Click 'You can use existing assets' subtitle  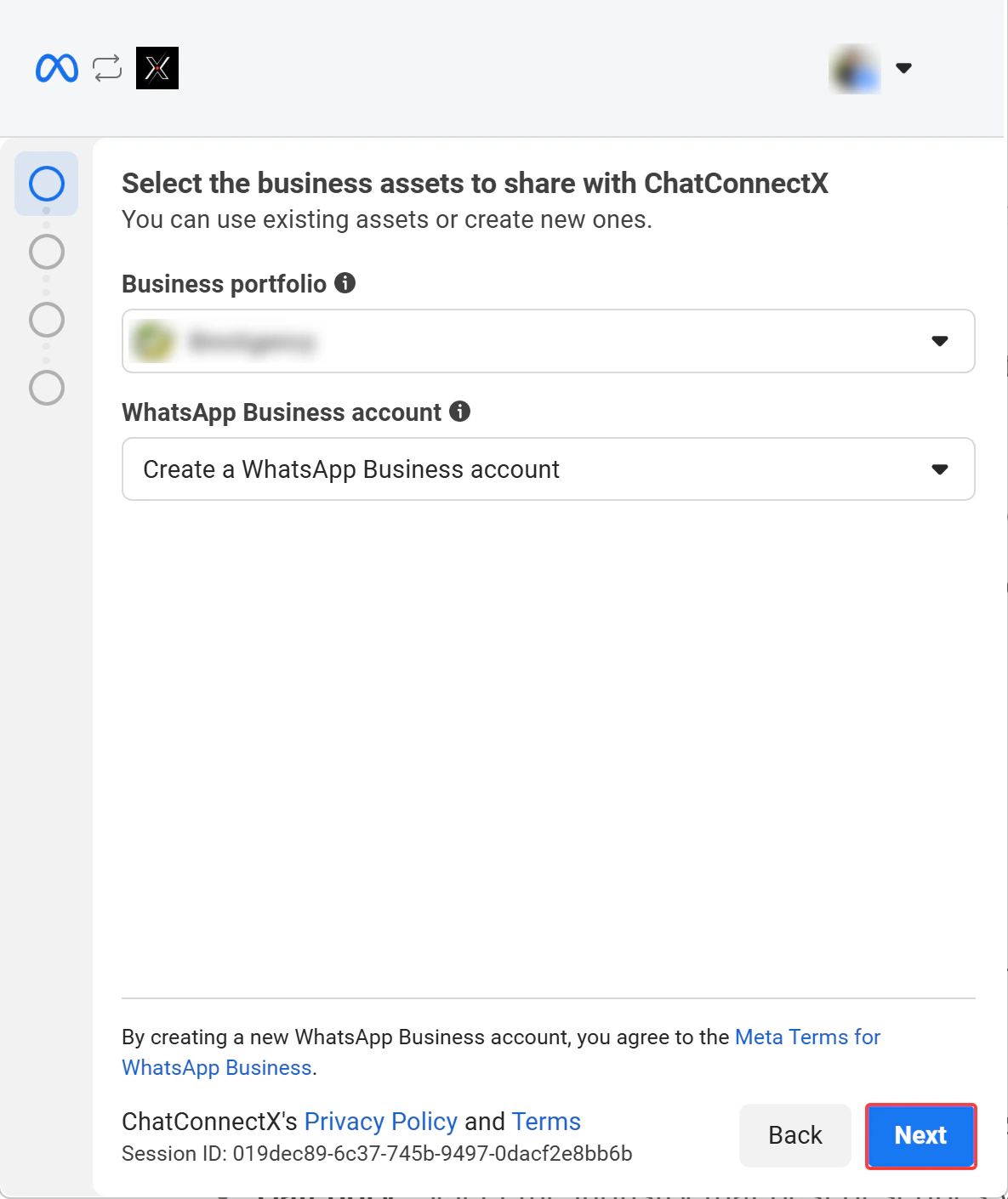(x=387, y=219)
